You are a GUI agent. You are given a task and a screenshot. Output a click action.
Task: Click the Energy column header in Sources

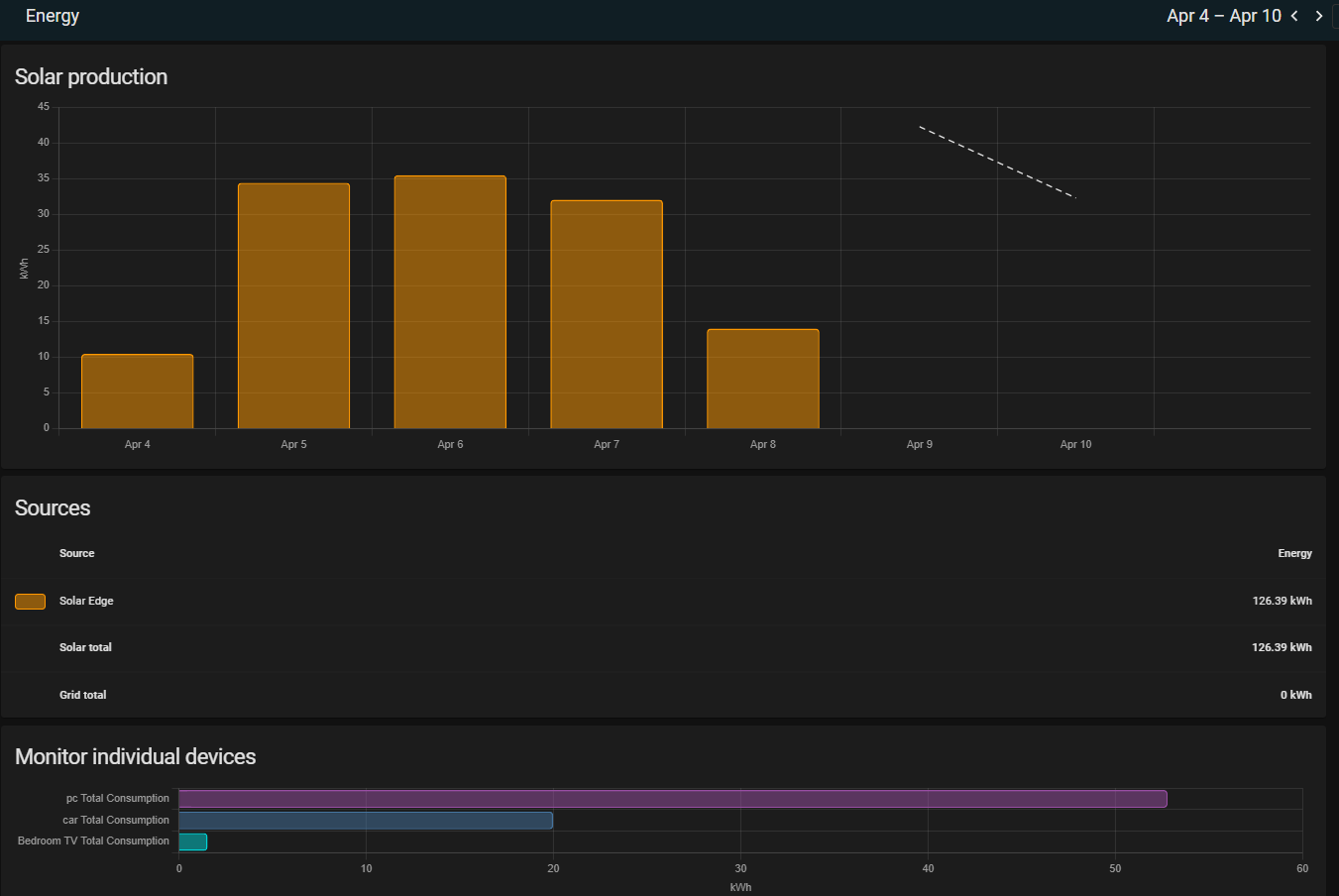pyautogui.click(x=1294, y=553)
